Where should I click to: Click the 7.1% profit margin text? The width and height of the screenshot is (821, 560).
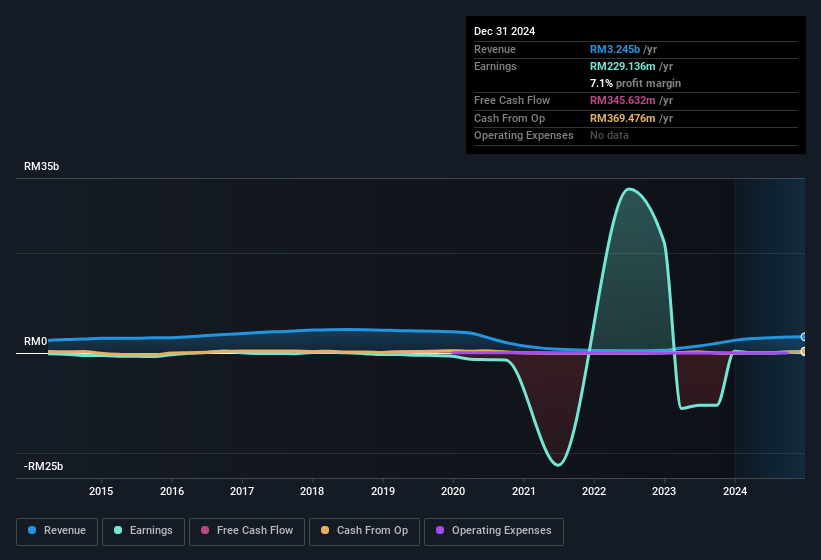point(635,83)
